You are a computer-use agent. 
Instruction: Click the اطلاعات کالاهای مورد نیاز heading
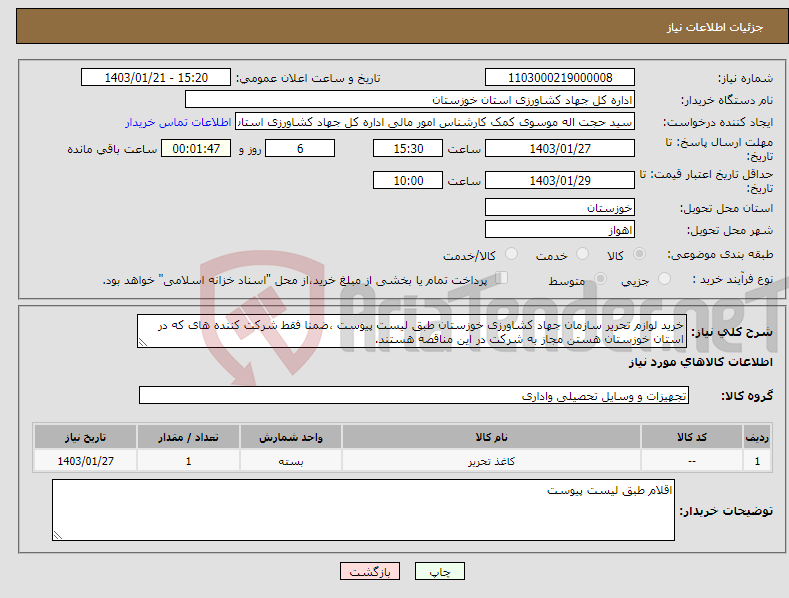tap(700, 362)
